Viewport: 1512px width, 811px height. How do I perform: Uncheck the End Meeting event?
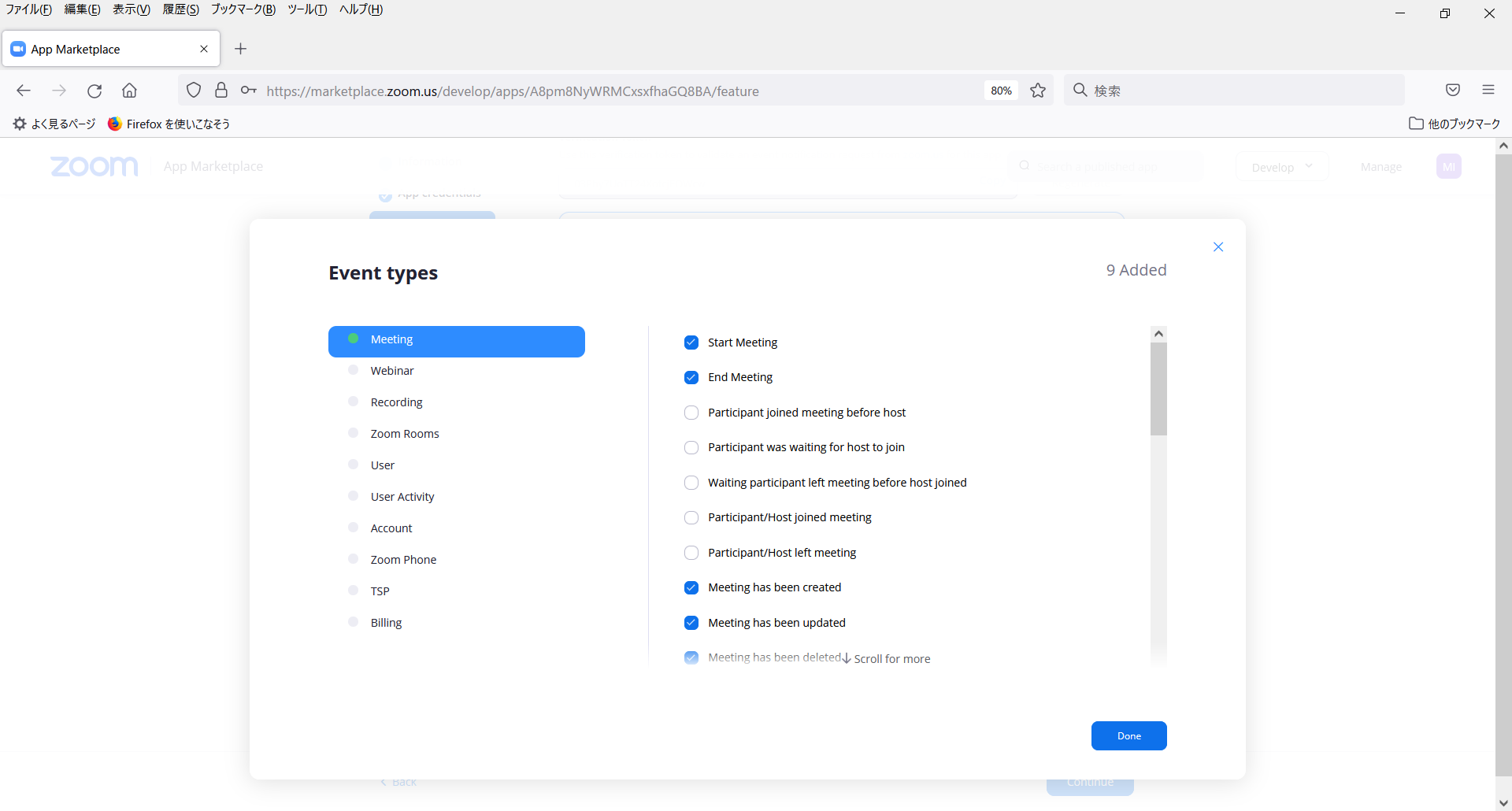[x=691, y=377]
